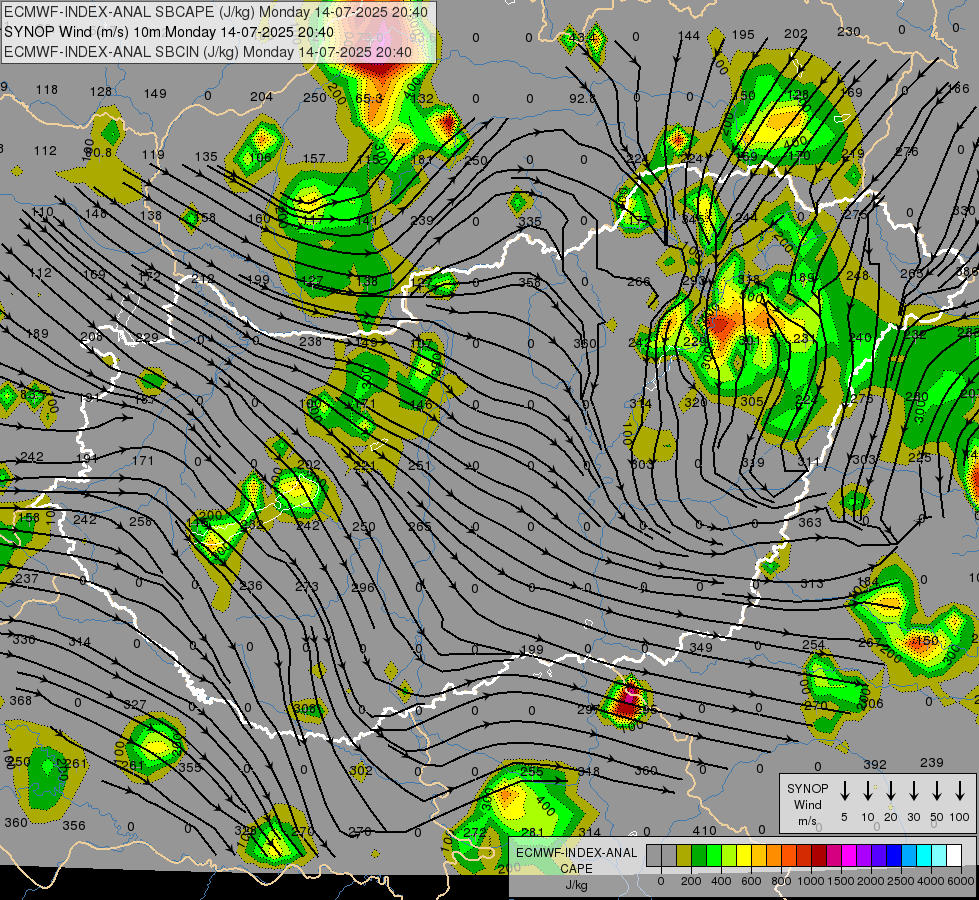Click the map value 204

pyautogui.click(x=261, y=96)
